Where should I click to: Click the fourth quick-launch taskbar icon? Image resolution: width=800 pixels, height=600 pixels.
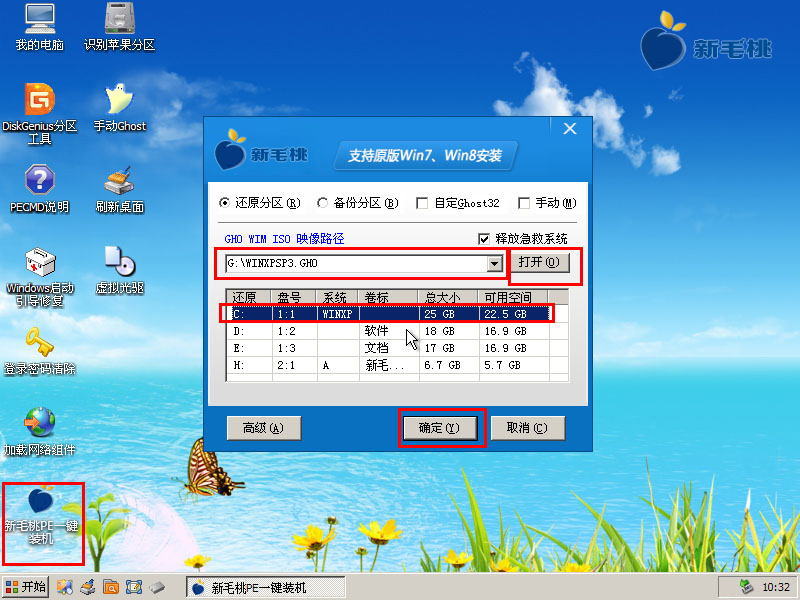click(x=134, y=587)
